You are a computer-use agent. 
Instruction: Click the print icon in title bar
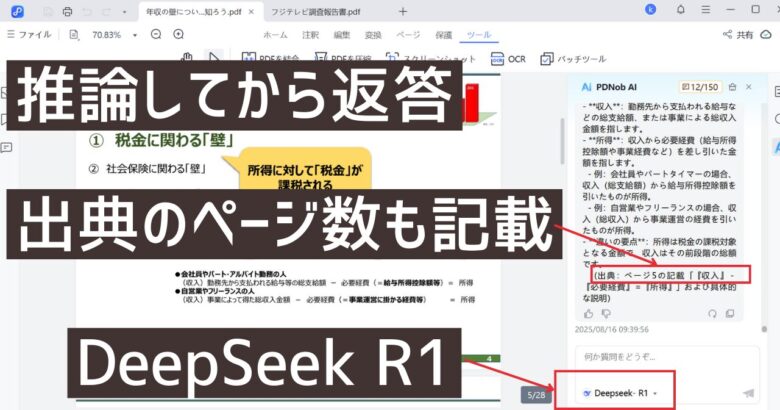coord(67,11)
